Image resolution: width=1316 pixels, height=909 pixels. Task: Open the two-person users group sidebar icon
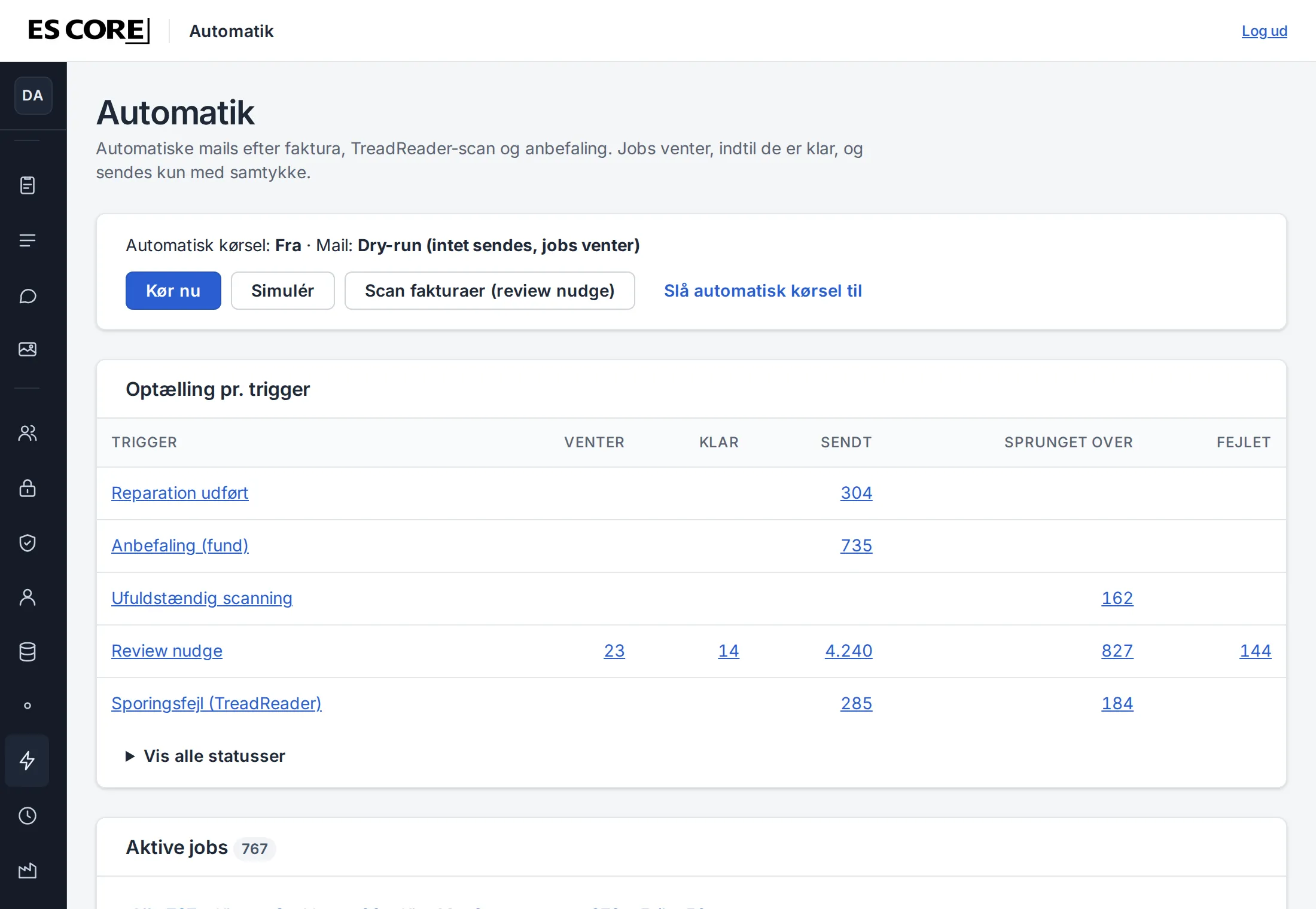click(28, 433)
